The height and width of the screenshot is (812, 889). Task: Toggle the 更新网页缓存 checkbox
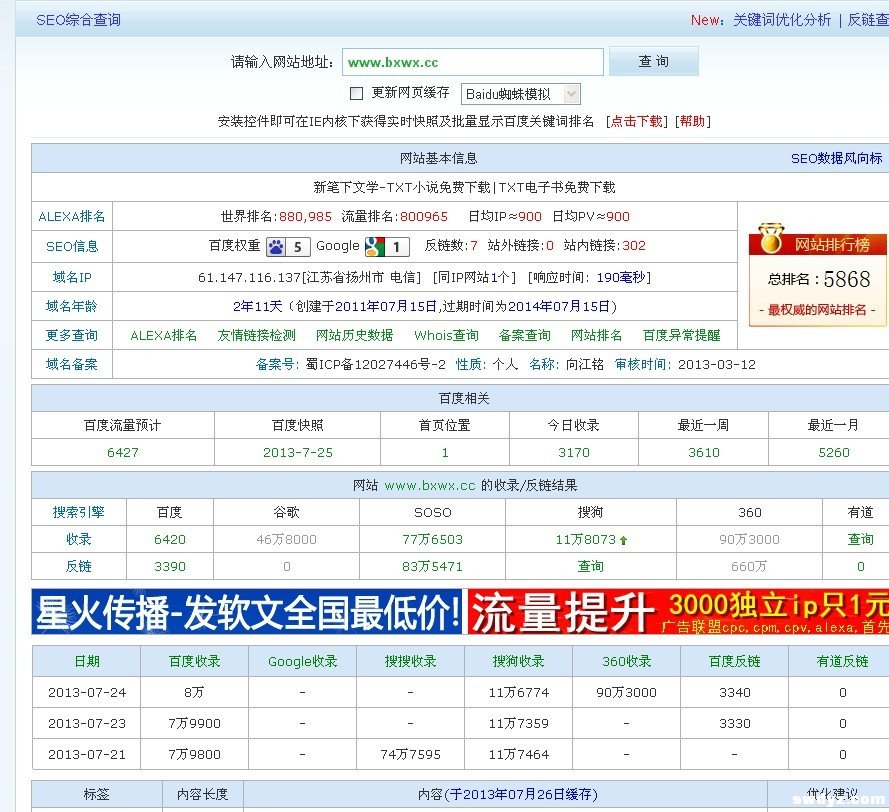[x=356, y=94]
